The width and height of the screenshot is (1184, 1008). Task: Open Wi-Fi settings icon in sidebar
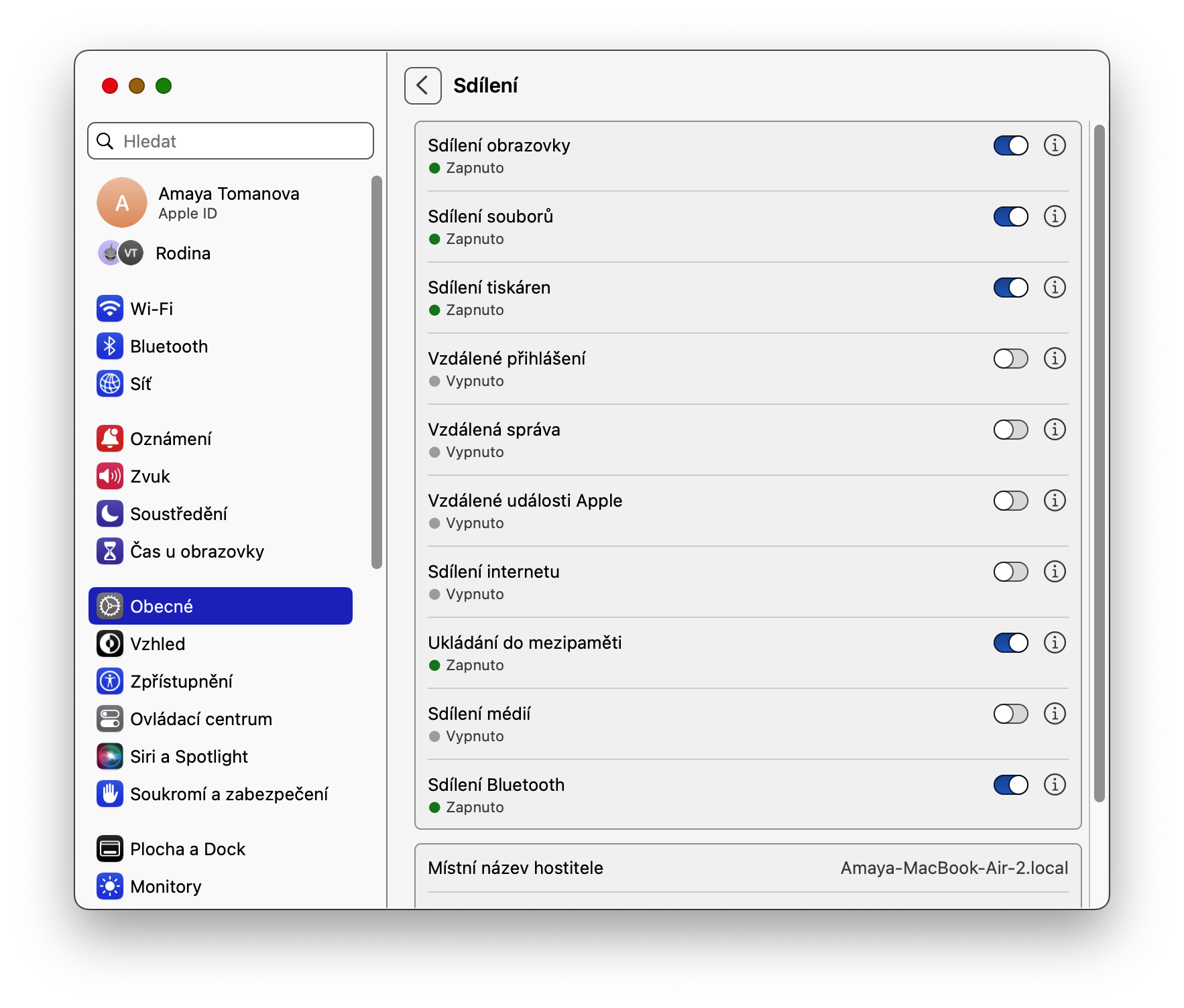[110, 309]
